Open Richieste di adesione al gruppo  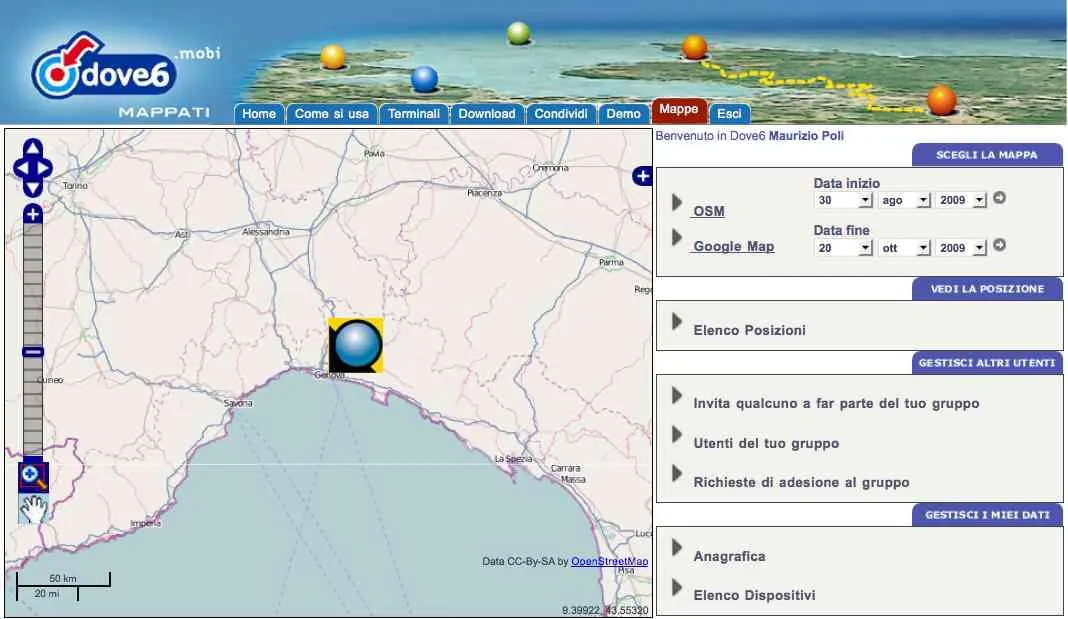click(801, 483)
